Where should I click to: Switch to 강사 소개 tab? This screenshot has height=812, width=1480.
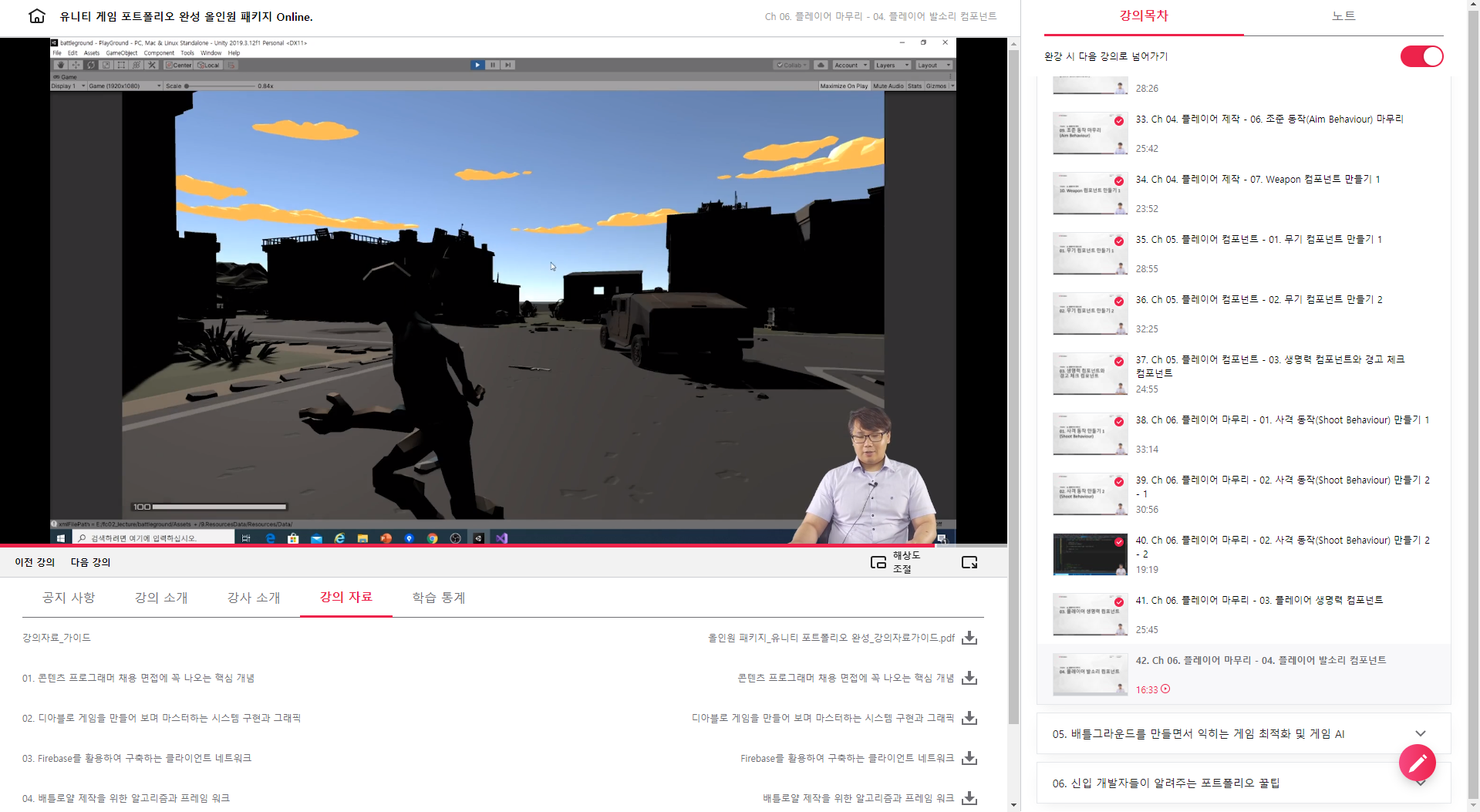coord(254,598)
